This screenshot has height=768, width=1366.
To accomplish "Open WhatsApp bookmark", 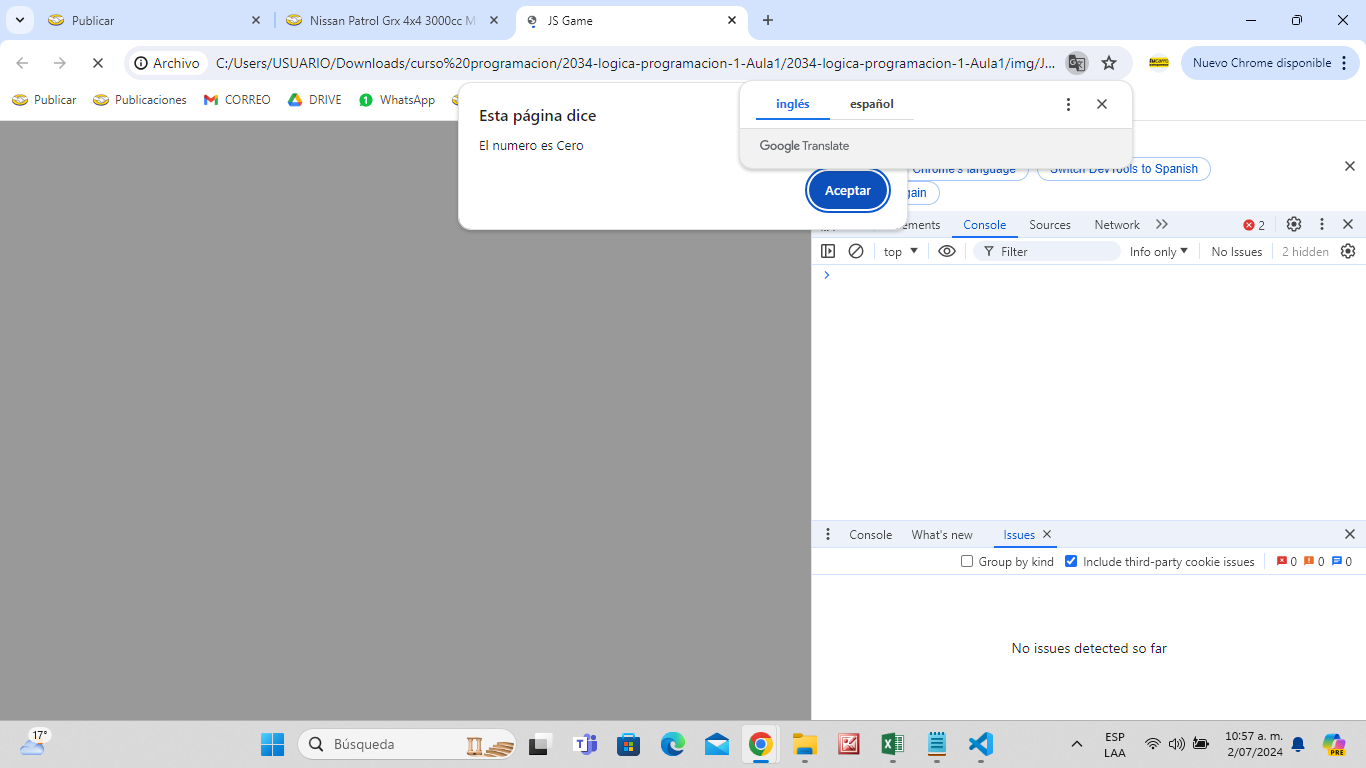I will pyautogui.click(x=397, y=100).
